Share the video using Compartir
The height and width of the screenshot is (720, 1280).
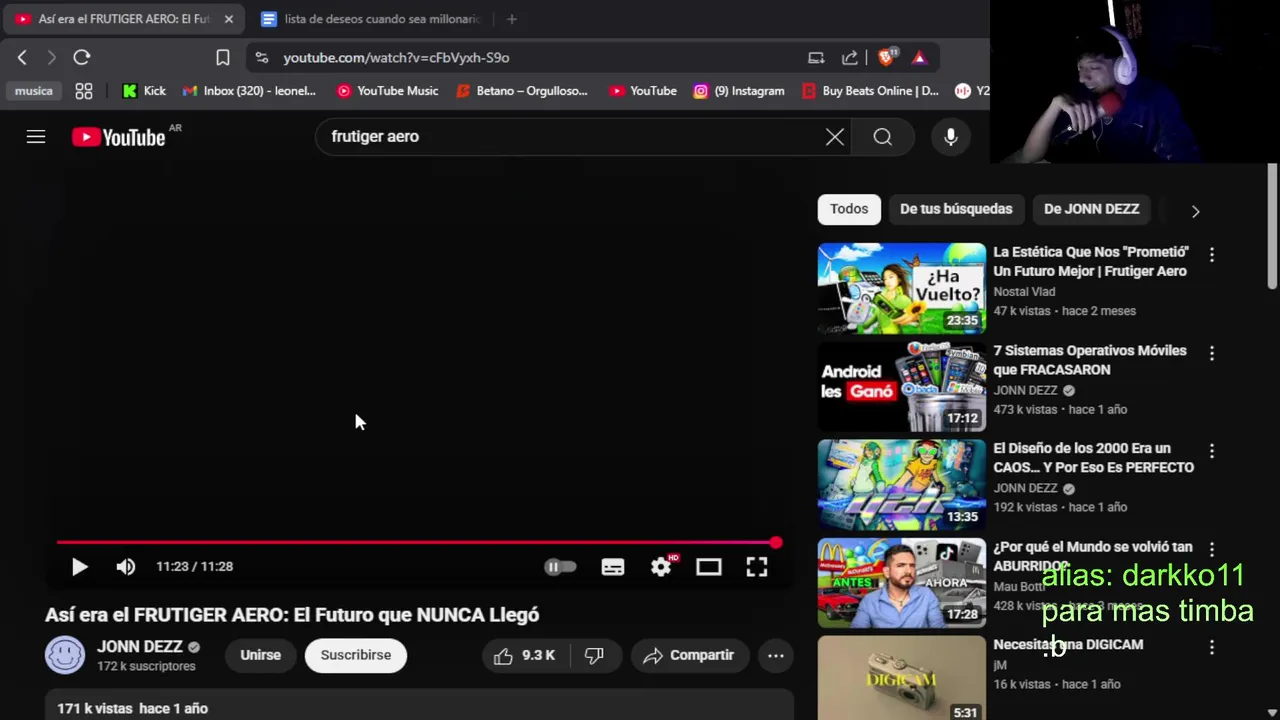tap(689, 655)
